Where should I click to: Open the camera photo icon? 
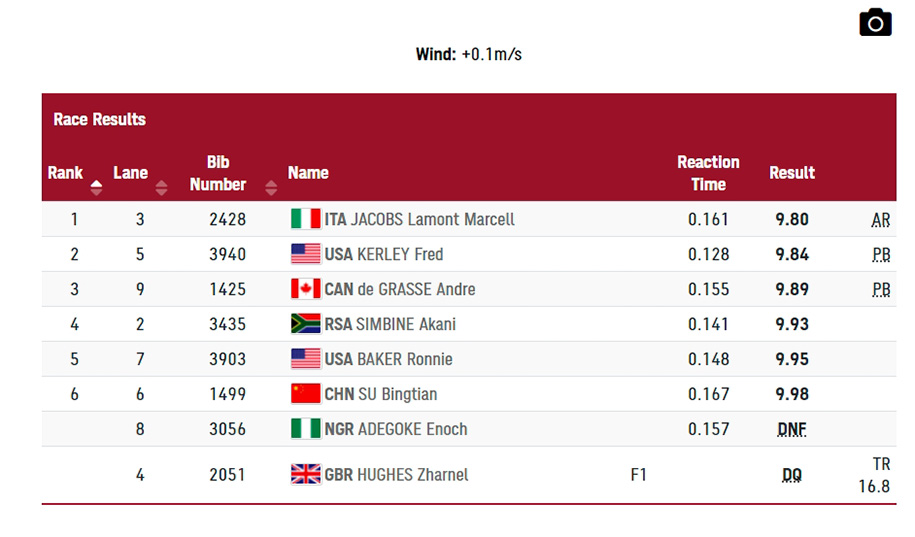(875, 23)
